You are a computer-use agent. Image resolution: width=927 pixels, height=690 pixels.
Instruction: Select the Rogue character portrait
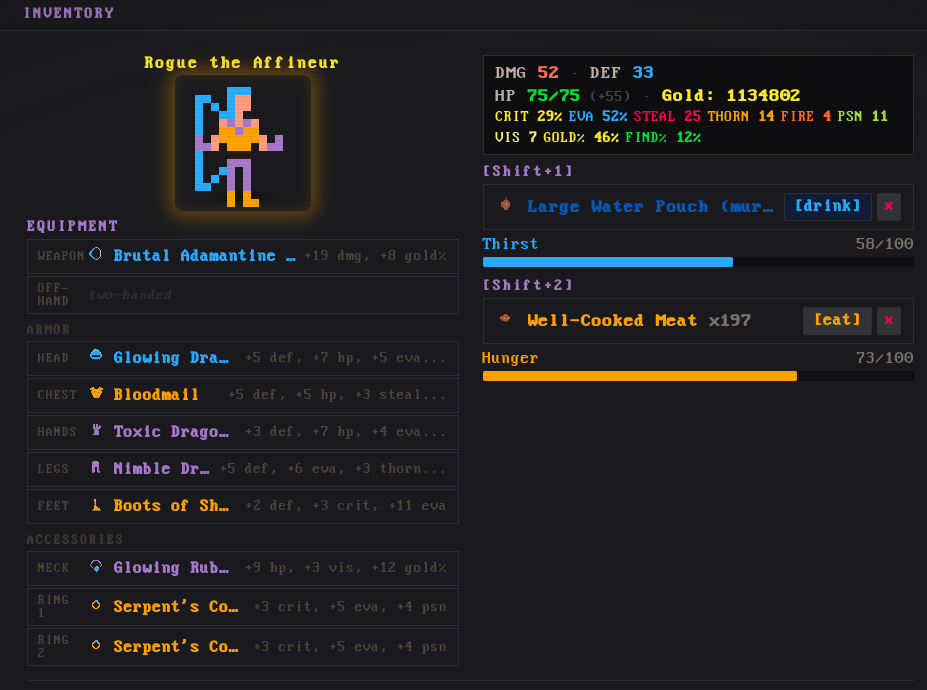point(243,143)
